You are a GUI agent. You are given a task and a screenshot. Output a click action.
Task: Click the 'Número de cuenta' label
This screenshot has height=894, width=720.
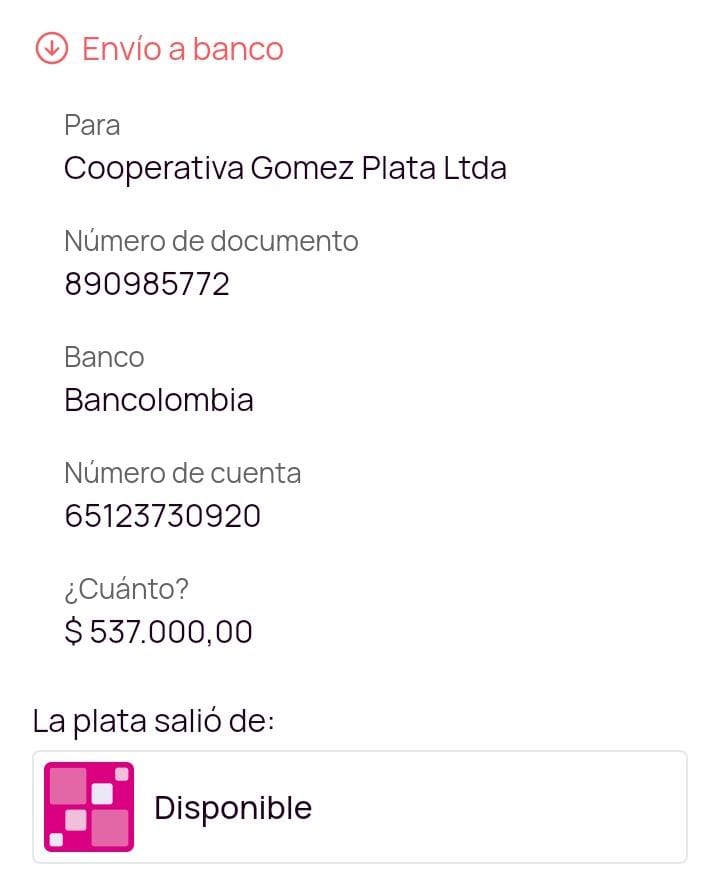(x=182, y=473)
